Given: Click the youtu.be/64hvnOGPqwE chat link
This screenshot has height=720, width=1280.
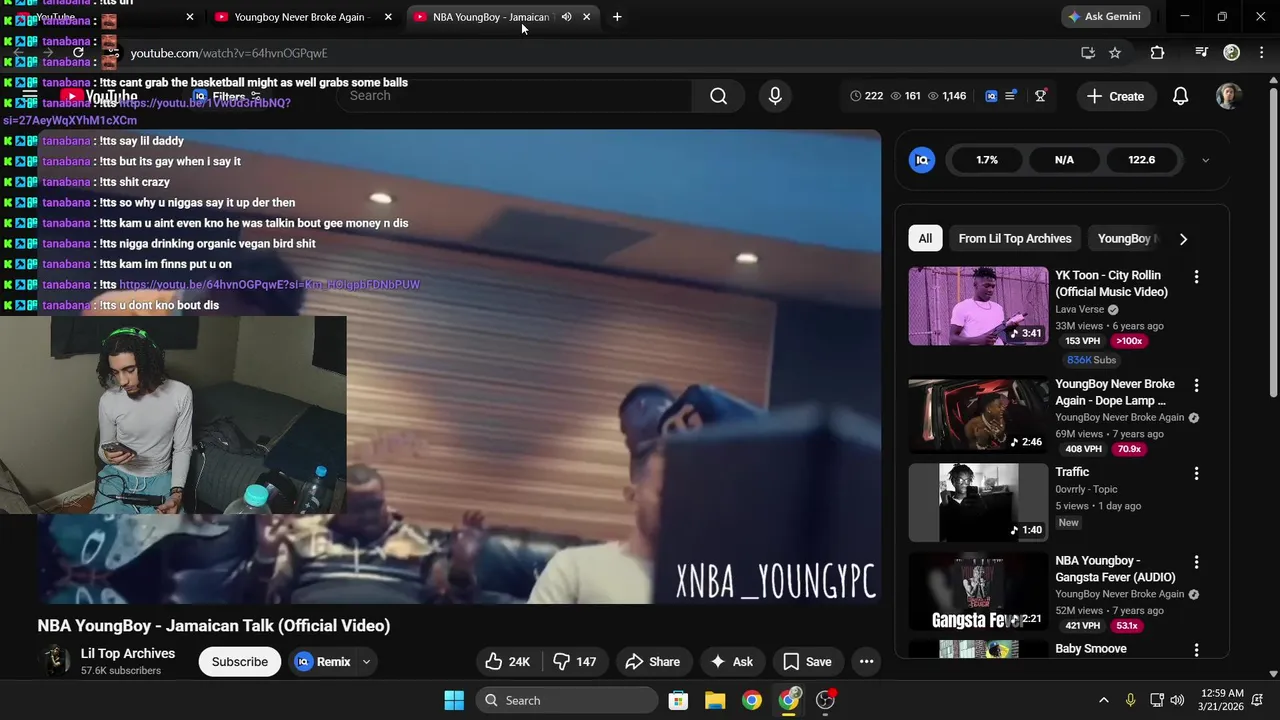Looking at the screenshot, I should coord(270,285).
